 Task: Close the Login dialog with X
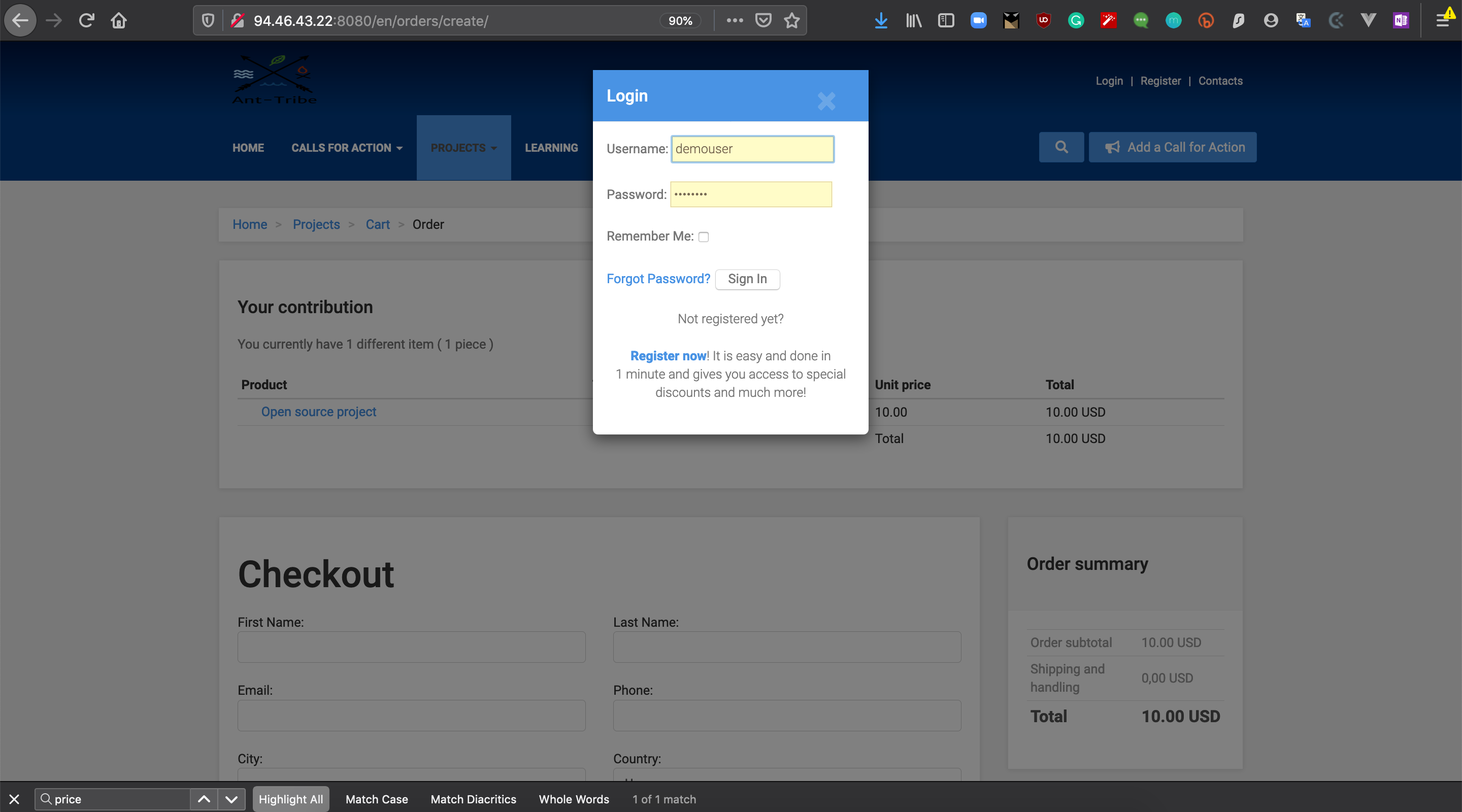pyautogui.click(x=826, y=101)
